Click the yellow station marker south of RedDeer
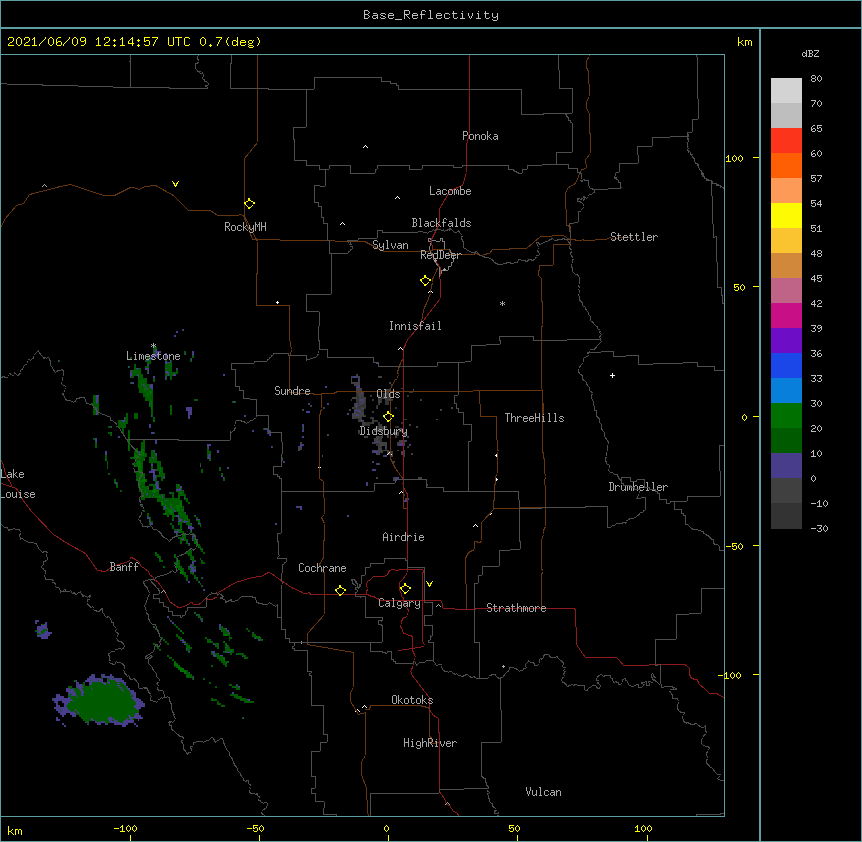The width and height of the screenshot is (862, 842). (426, 281)
